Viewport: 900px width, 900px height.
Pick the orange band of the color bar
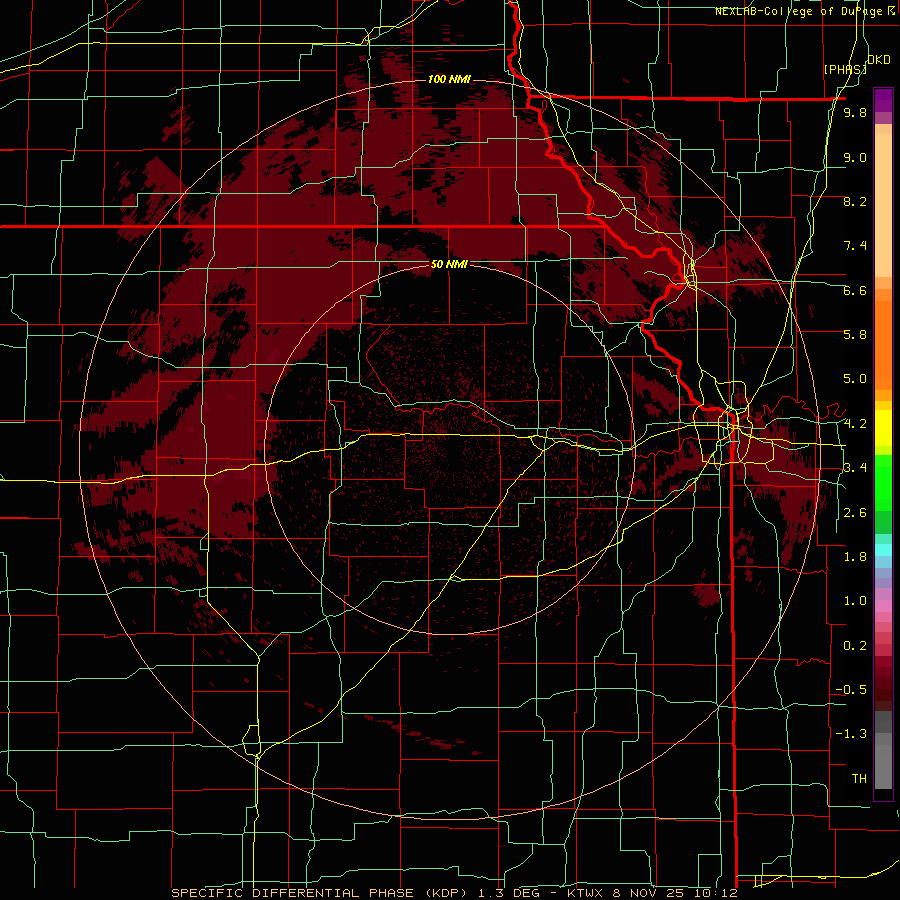point(883,344)
